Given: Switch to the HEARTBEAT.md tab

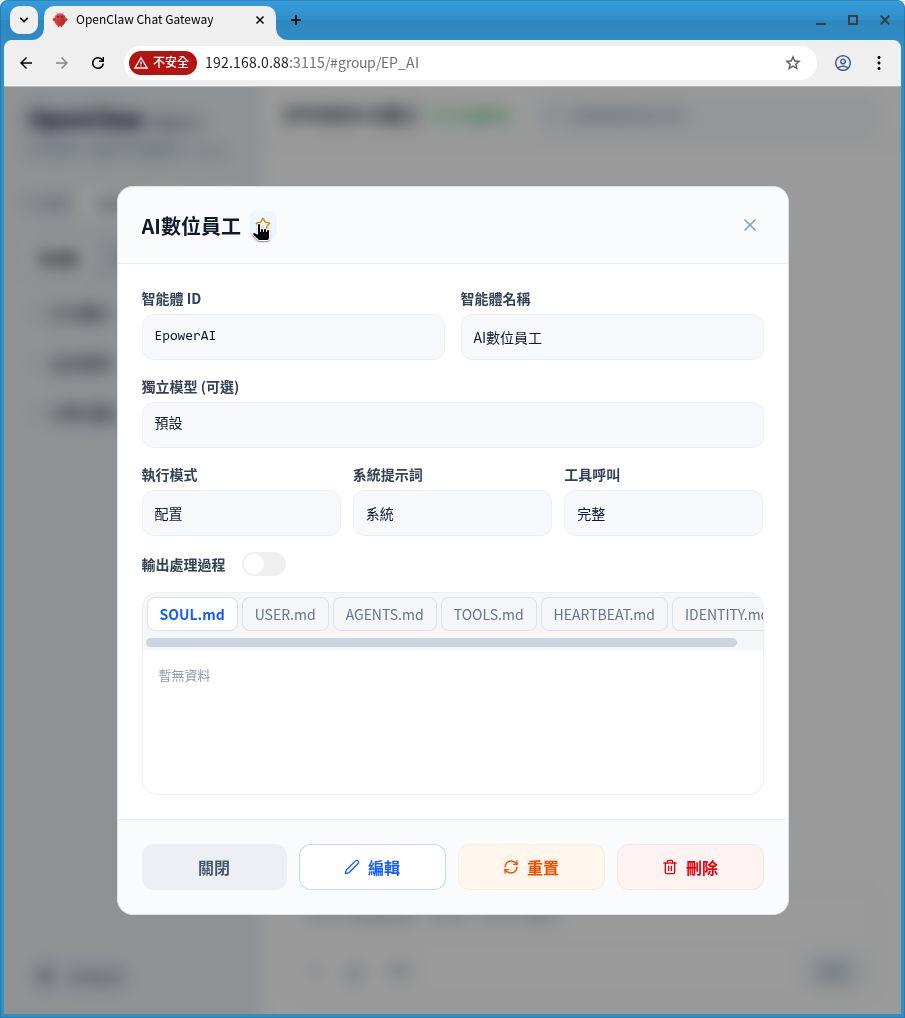Looking at the screenshot, I should (x=604, y=614).
